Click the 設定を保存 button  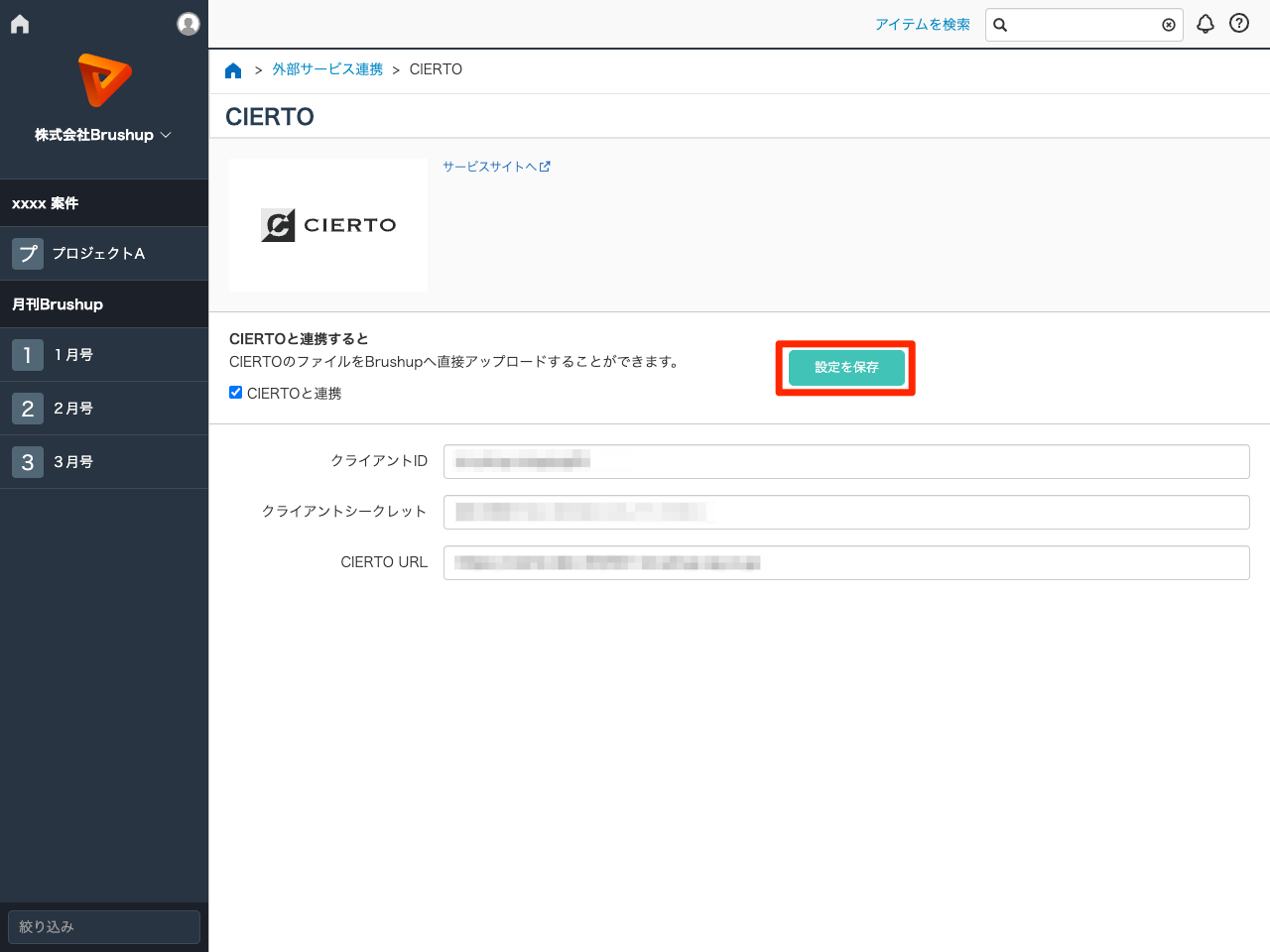pos(846,367)
